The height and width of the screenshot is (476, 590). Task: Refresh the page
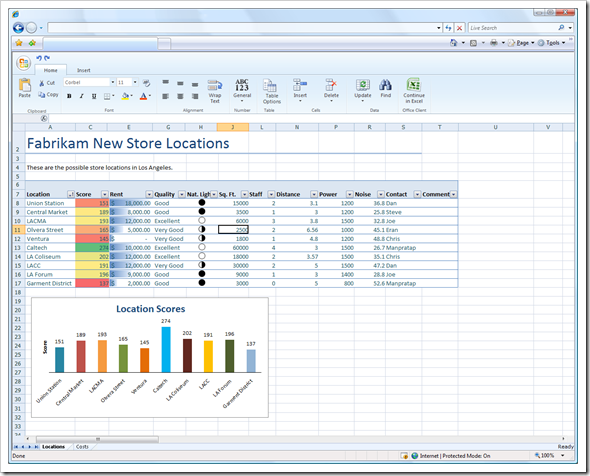(449, 28)
